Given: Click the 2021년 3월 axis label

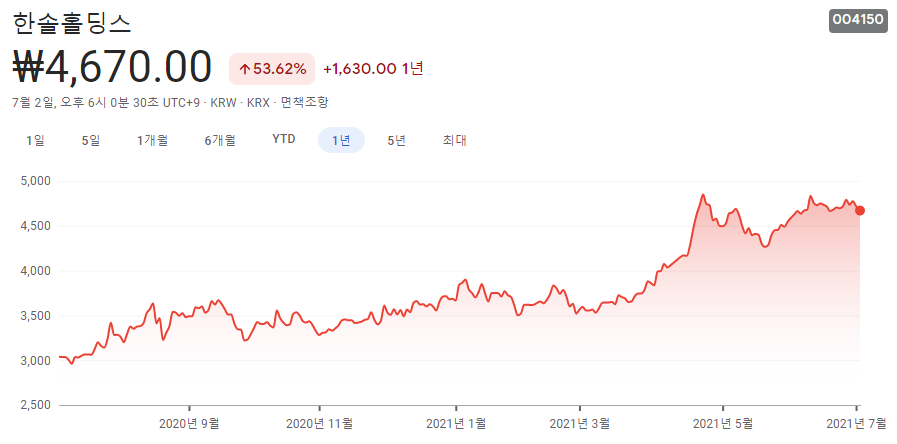Looking at the screenshot, I should point(580,423).
